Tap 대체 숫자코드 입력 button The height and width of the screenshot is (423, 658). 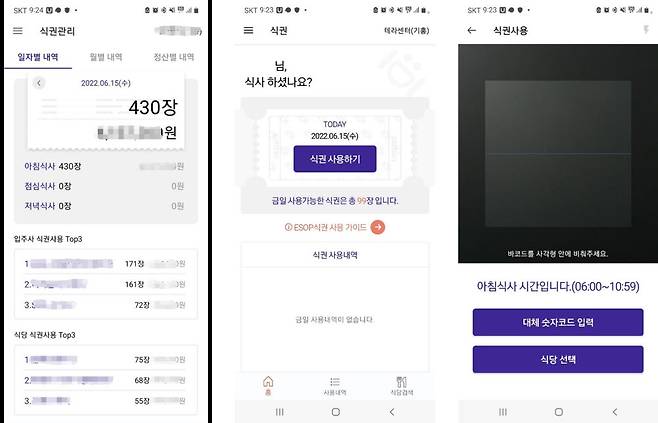(558, 322)
